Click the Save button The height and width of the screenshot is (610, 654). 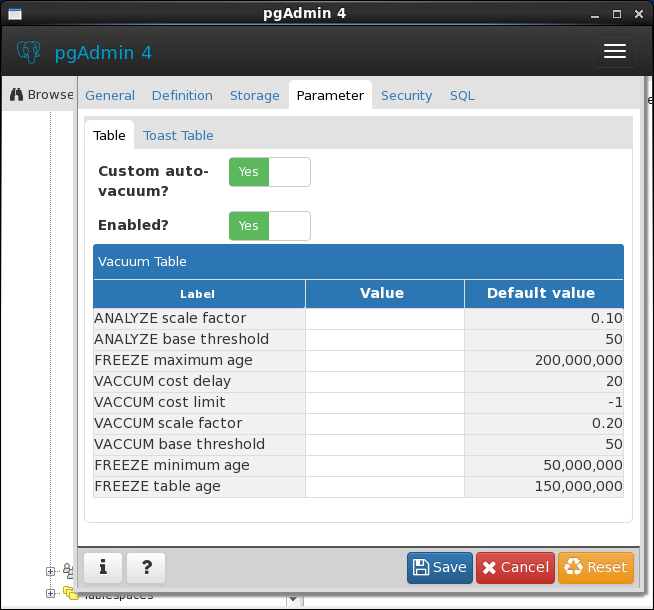(x=440, y=567)
